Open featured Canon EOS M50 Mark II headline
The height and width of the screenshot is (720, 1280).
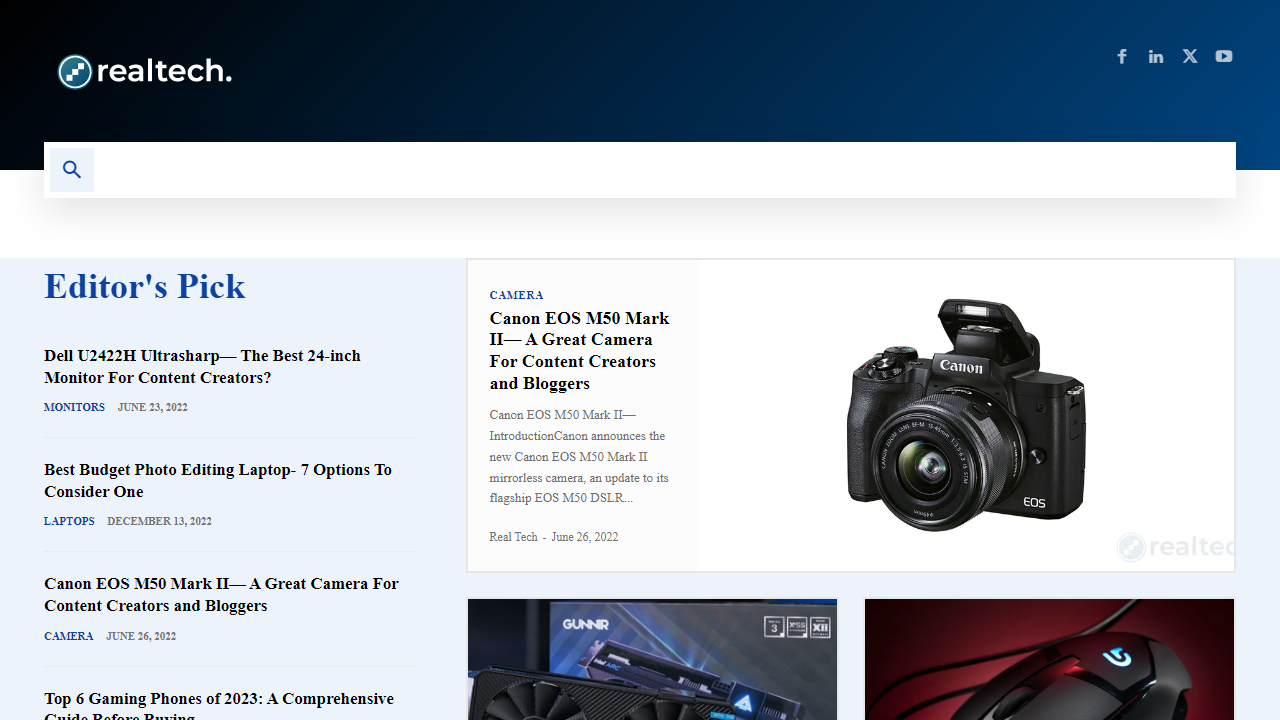pos(579,350)
